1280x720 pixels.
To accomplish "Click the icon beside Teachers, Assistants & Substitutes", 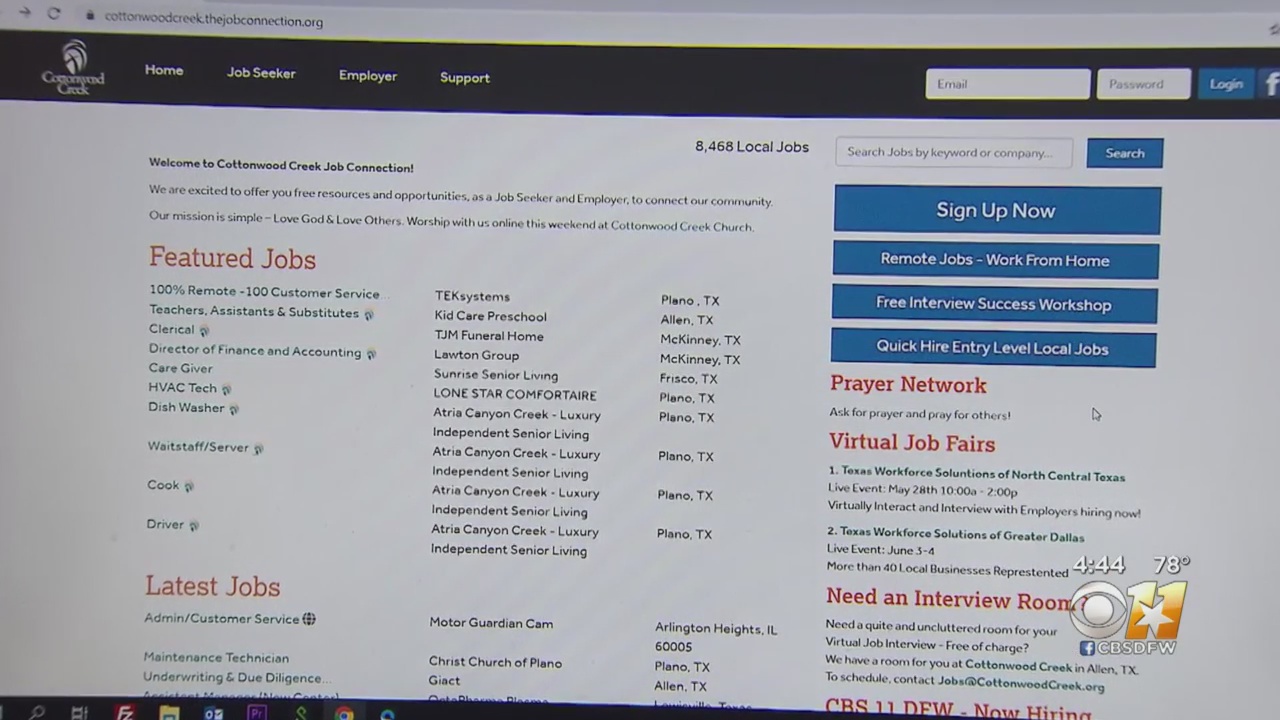I will [x=369, y=314].
